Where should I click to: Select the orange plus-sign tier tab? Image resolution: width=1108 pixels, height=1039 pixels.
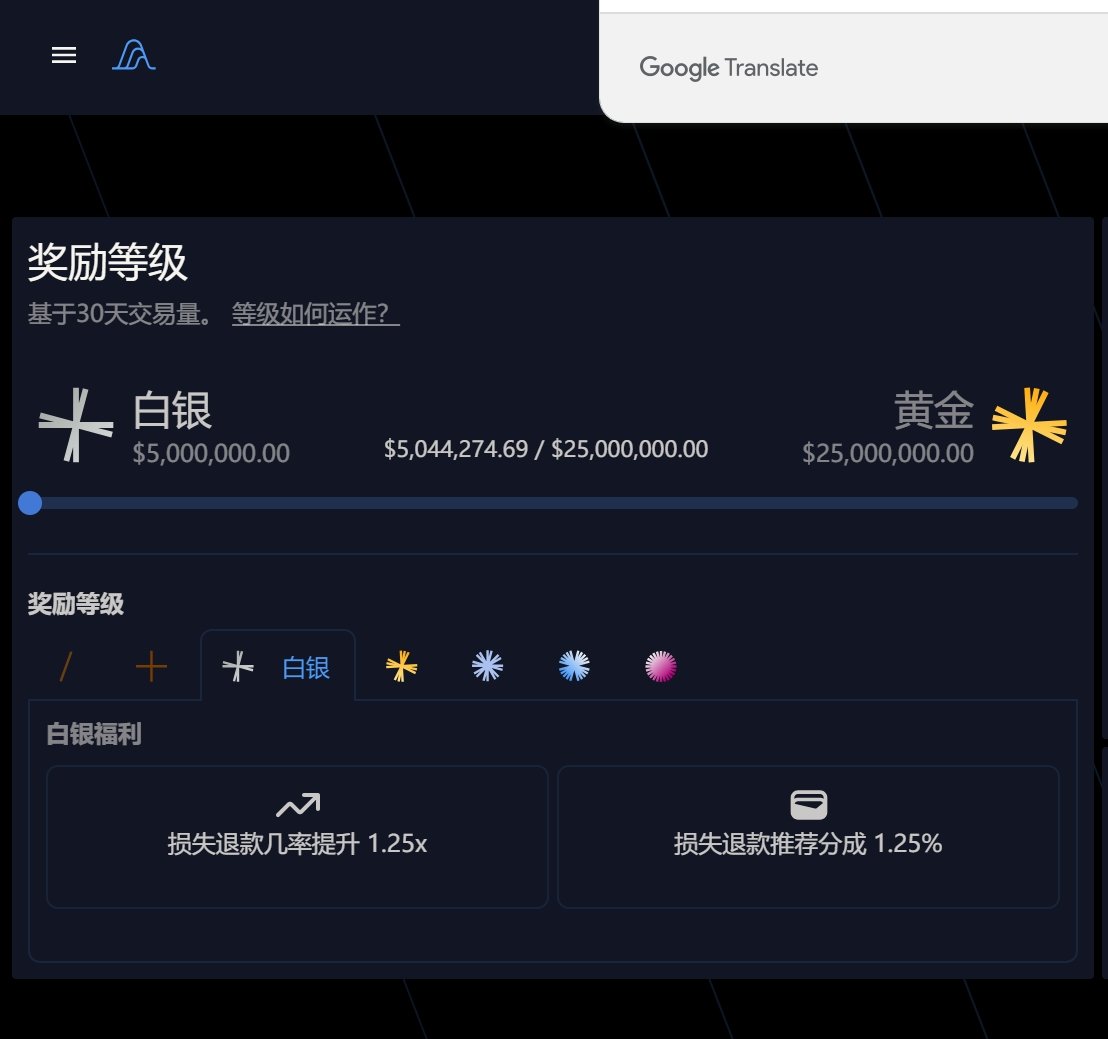[150, 664]
